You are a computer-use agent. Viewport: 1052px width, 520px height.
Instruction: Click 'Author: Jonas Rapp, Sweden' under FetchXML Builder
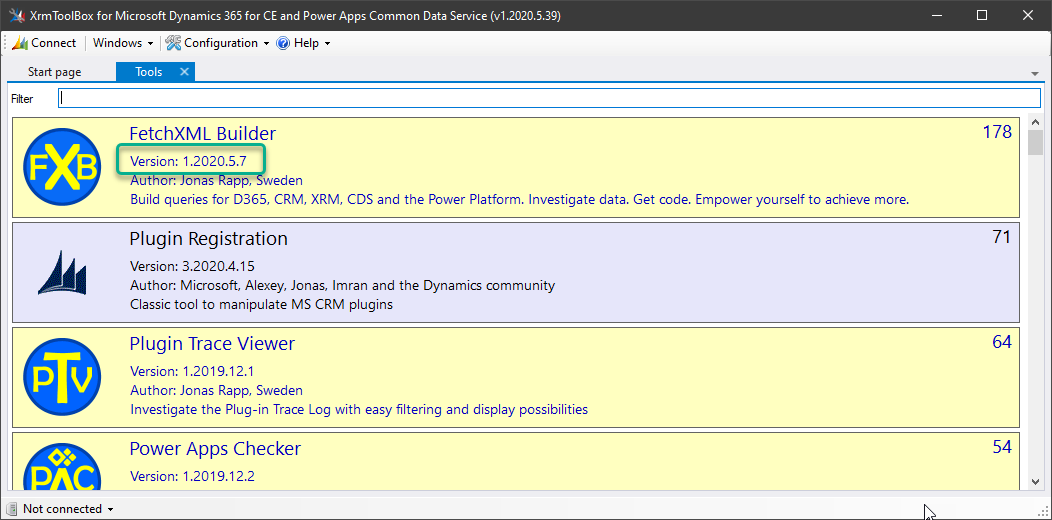[x=216, y=180]
